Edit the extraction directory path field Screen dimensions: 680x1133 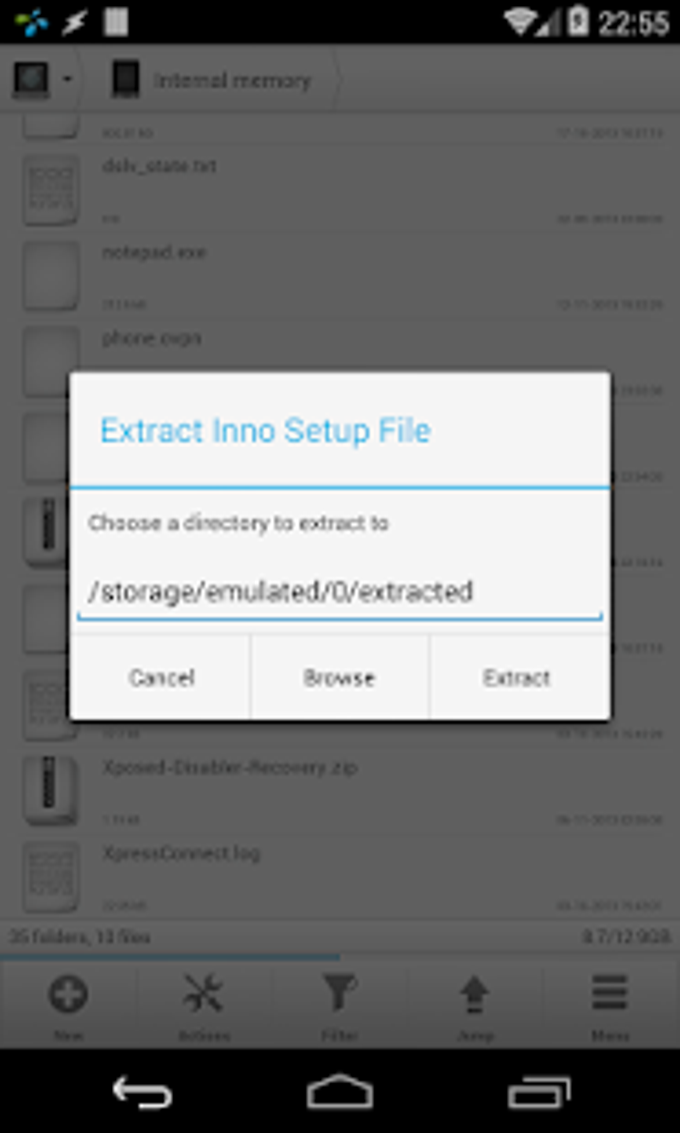pyautogui.click(x=340, y=592)
